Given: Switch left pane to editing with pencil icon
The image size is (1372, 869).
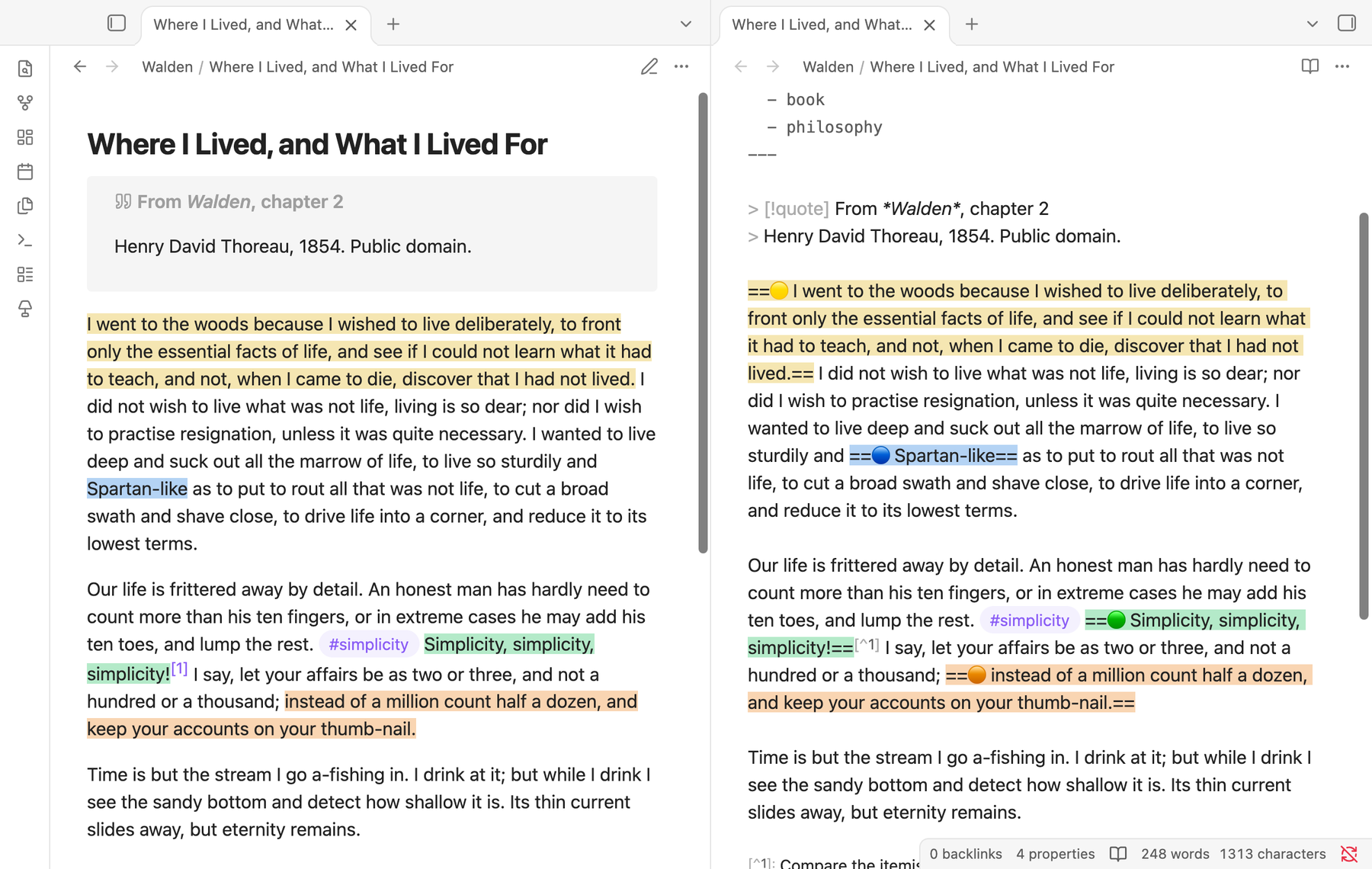Looking at the screenshot, I should click(649, 67).
